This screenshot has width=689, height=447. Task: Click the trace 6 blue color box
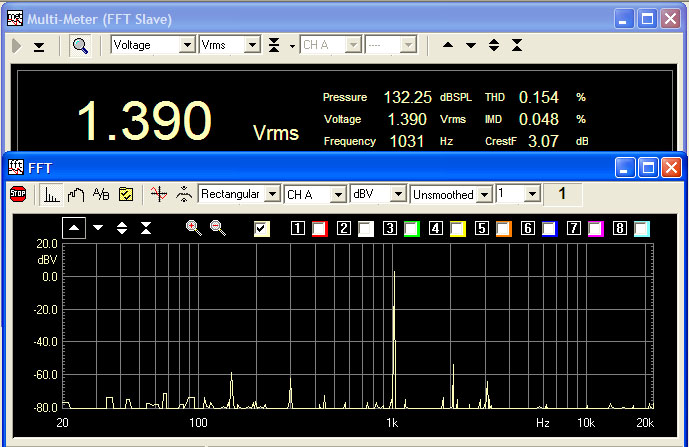(549, 229)
